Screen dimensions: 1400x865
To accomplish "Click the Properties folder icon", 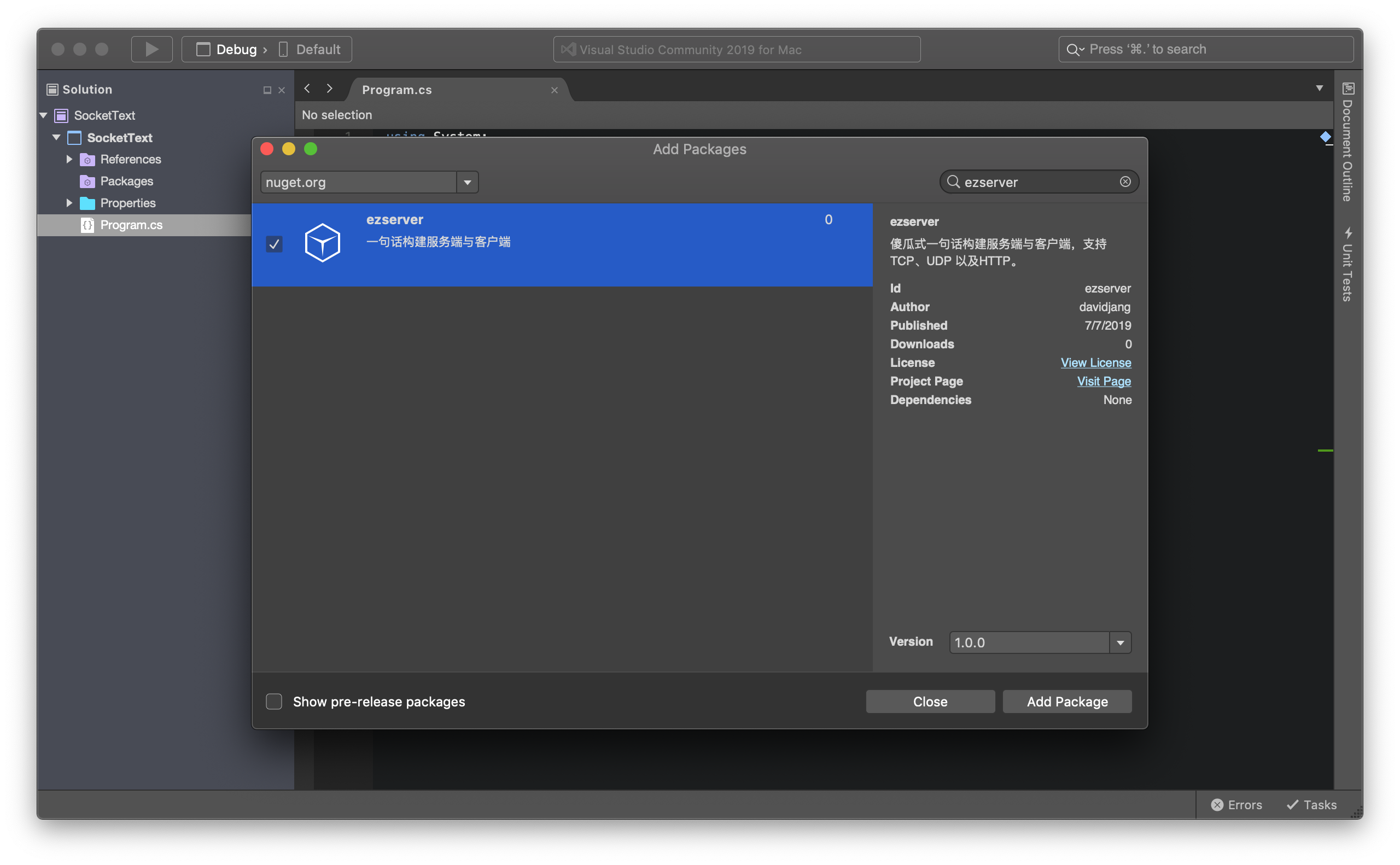I will (x=87, y=203).
